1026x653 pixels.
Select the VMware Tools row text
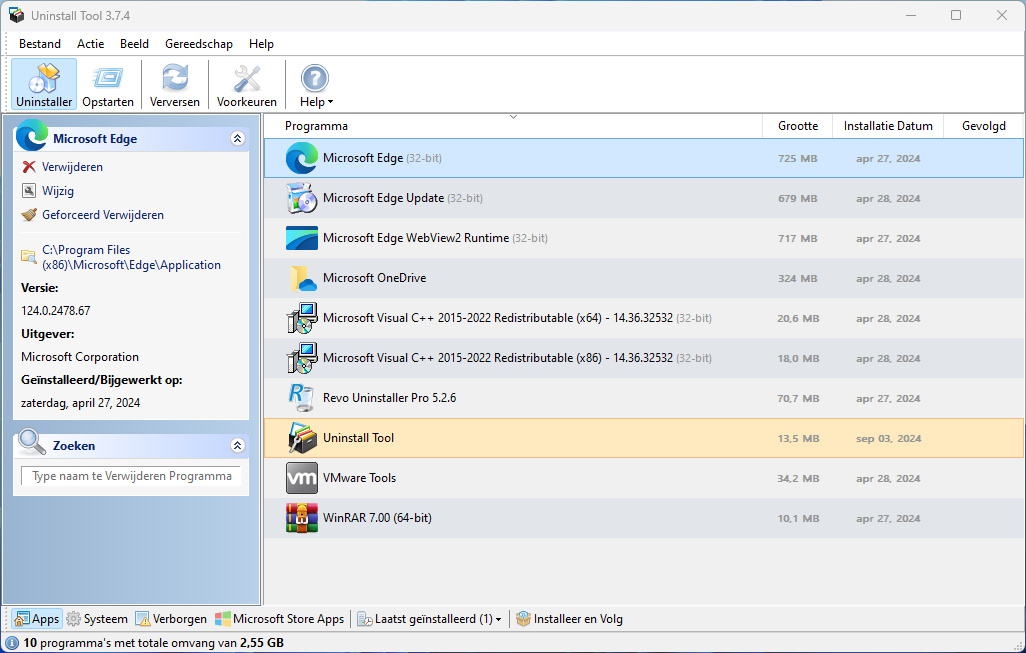359,478
